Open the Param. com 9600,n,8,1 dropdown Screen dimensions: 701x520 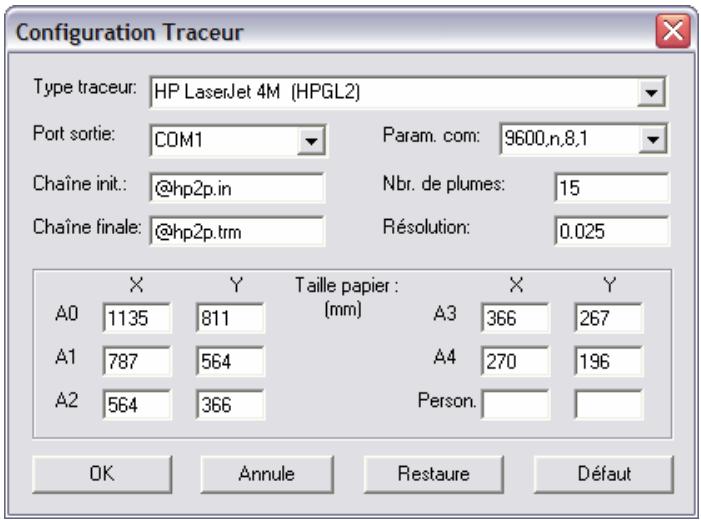coord(653,140)
